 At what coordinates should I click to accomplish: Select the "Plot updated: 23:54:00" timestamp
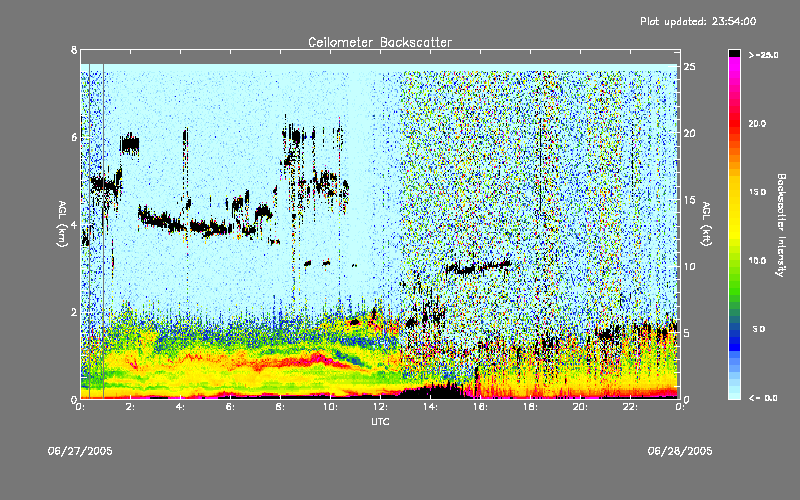698,21
